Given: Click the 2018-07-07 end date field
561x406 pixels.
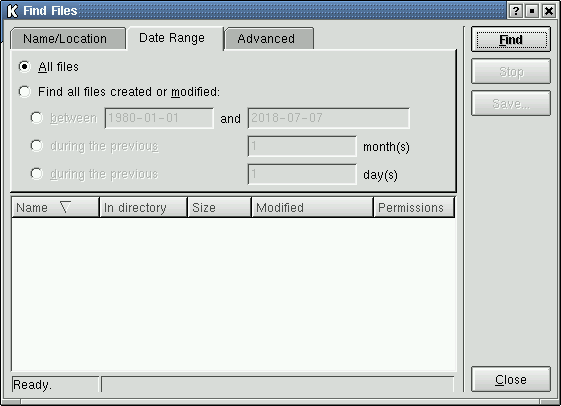Looking at the screenshot, I should 328,118.
